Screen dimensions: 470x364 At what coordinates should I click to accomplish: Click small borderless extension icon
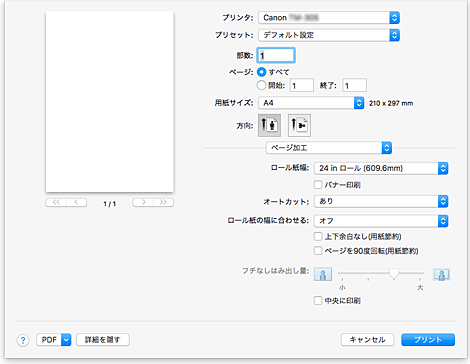tap(323, 274)
